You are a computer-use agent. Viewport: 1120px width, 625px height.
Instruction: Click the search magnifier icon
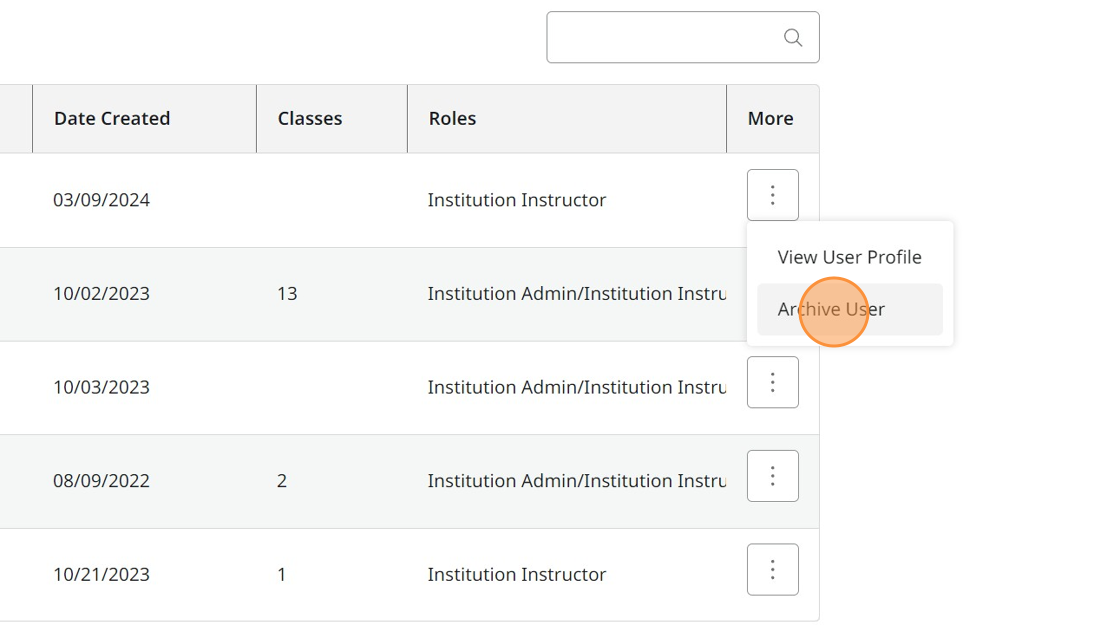(793, 38)
